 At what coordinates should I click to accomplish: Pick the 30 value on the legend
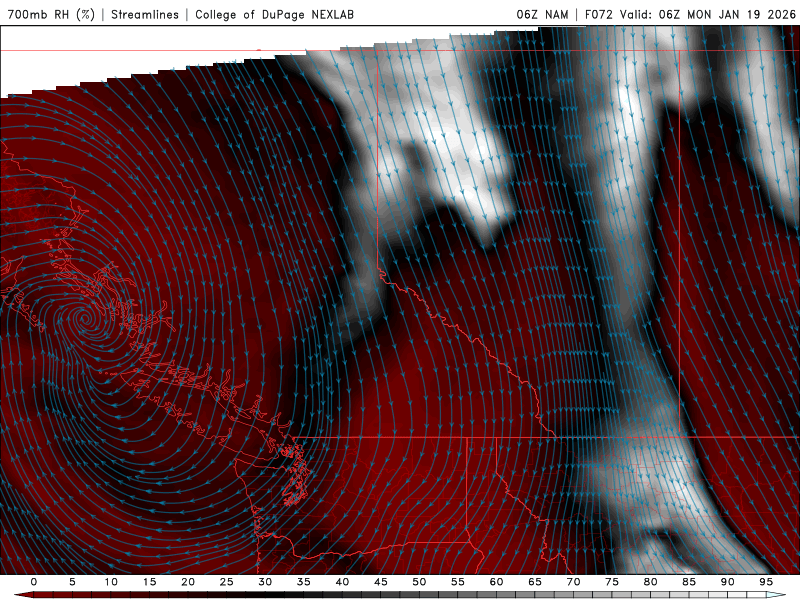pos(265,582)
